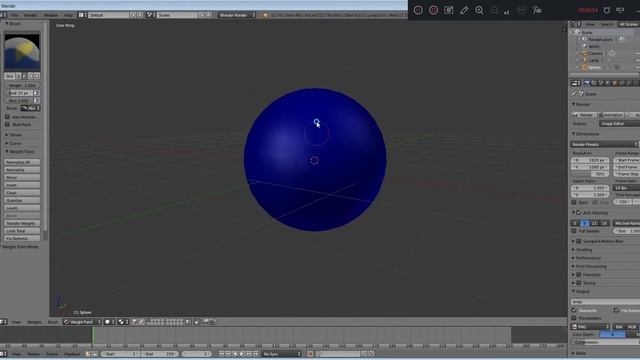Click the Sphere mesh icon in outliner
Viewport: 640px width, 360px height.
tap(585, 67)
